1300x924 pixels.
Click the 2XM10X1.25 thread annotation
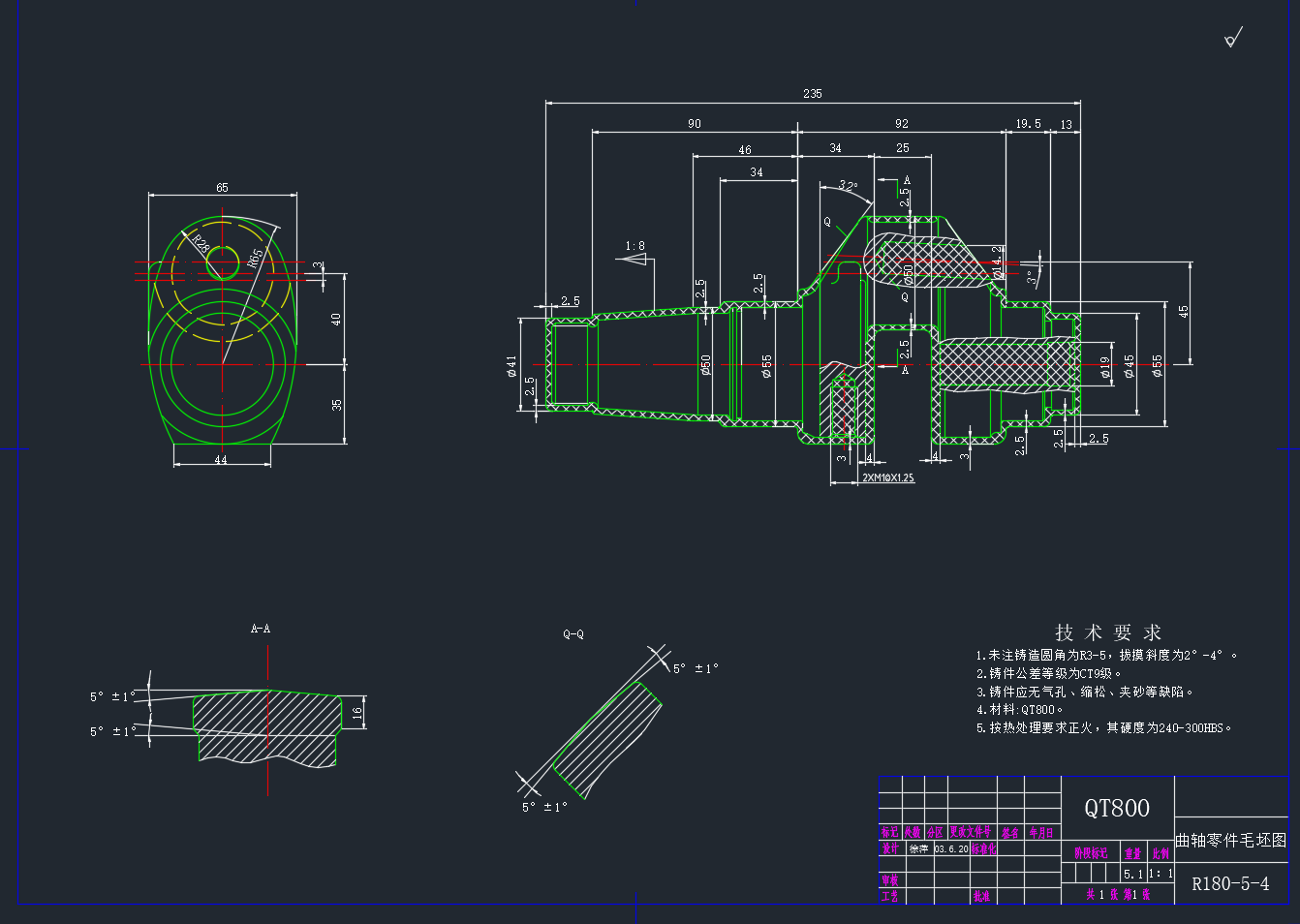point(887,478)
